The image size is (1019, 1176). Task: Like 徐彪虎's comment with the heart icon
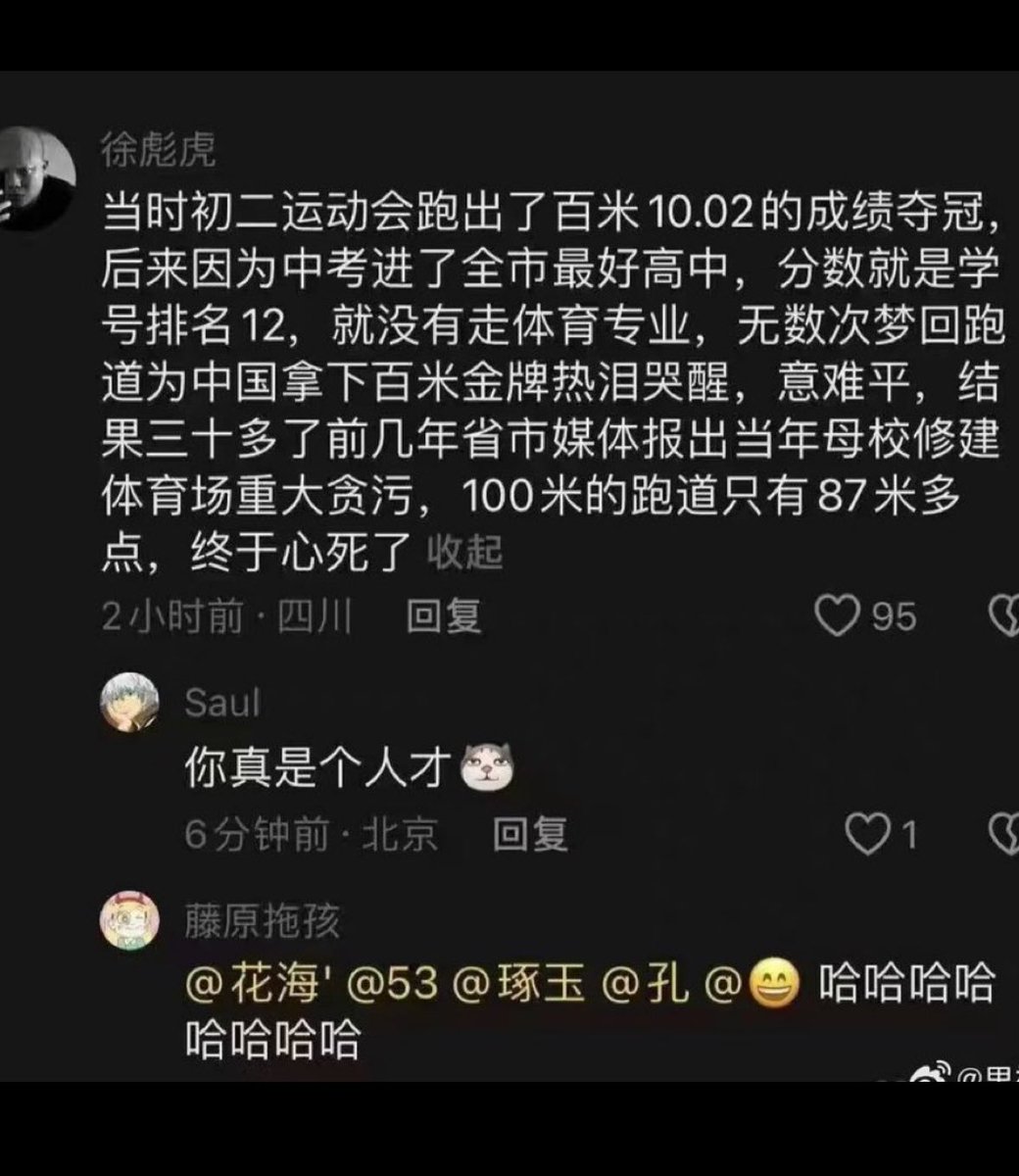[x=837, y=615]
